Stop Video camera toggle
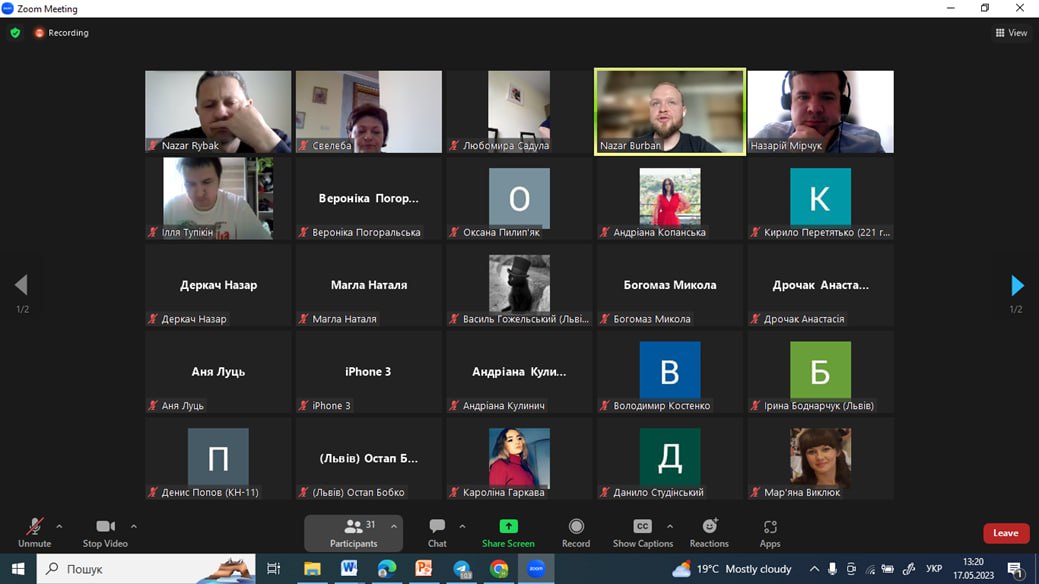This screenshot has height=584, width=1039. (105, 532)
